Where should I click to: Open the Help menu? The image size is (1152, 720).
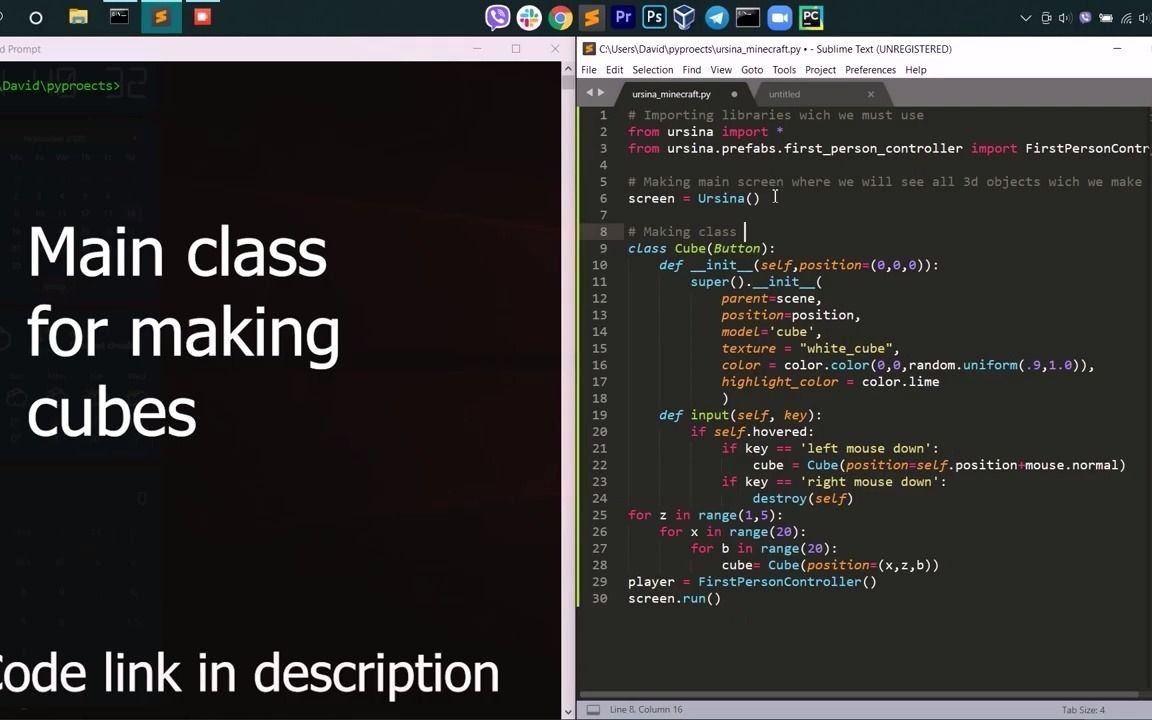click(x=915, y=70)
